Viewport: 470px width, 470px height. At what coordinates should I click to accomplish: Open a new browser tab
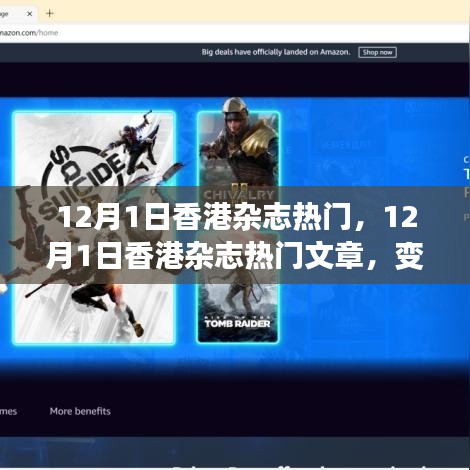pos(50,13)
